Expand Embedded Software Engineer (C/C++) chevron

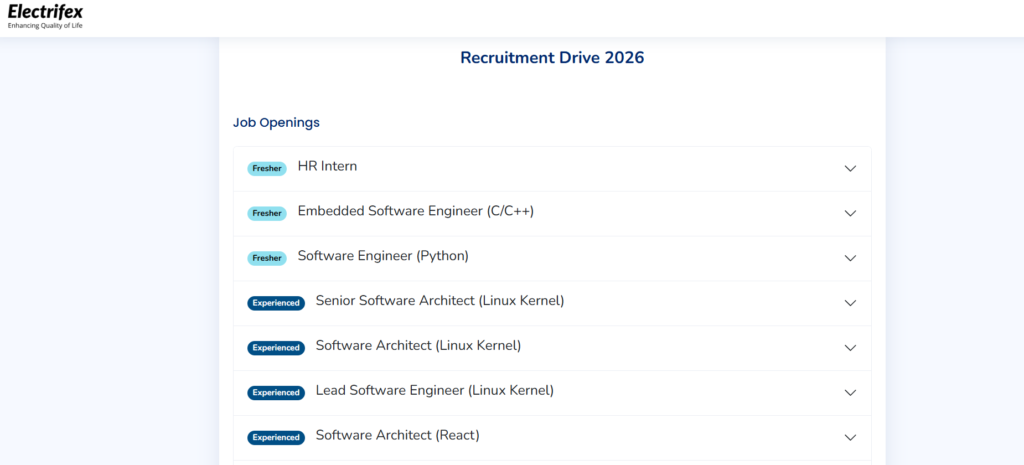click(850, 213)
